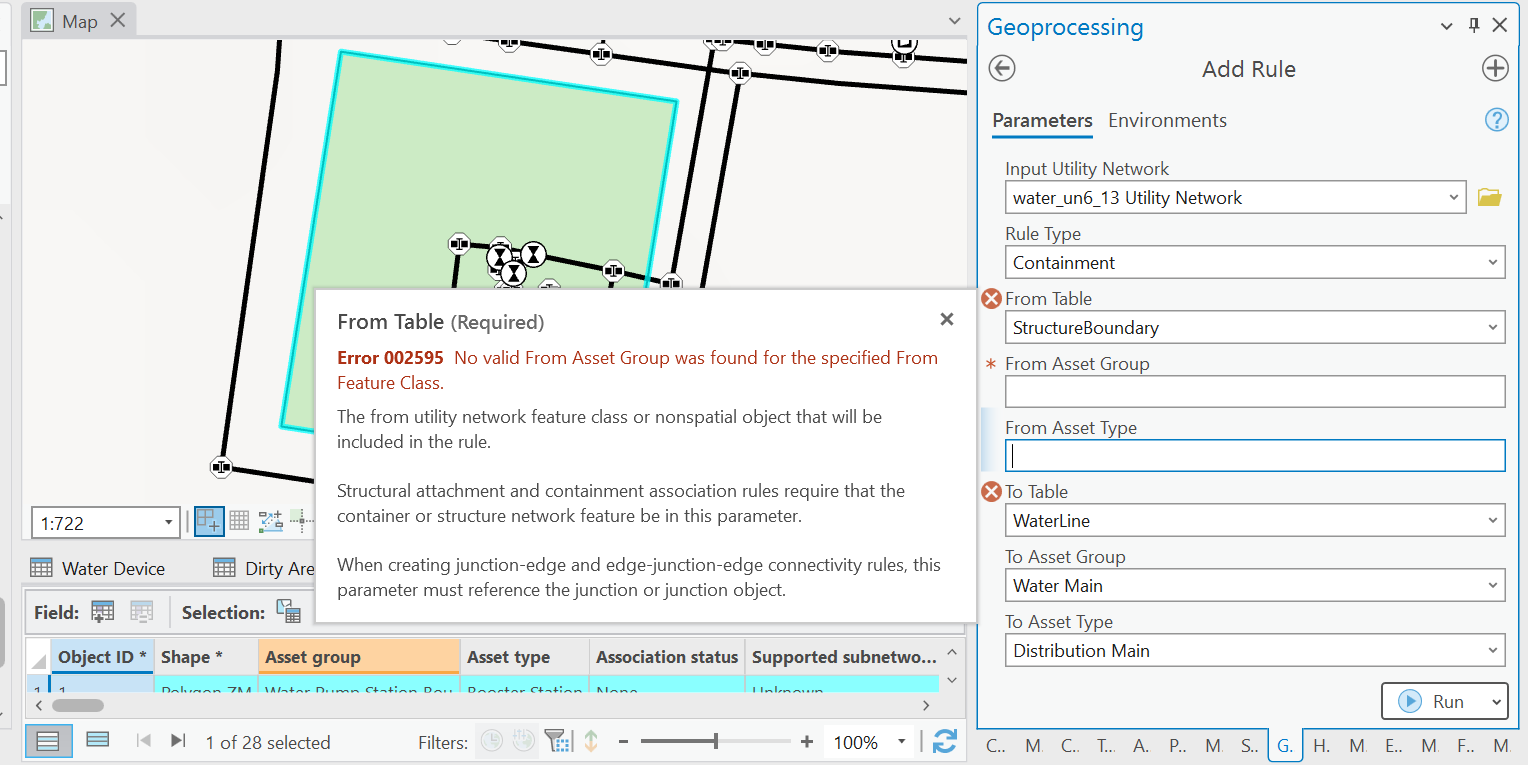Close the From Table error popup
1528x765 pixels.
pos(946,319)
